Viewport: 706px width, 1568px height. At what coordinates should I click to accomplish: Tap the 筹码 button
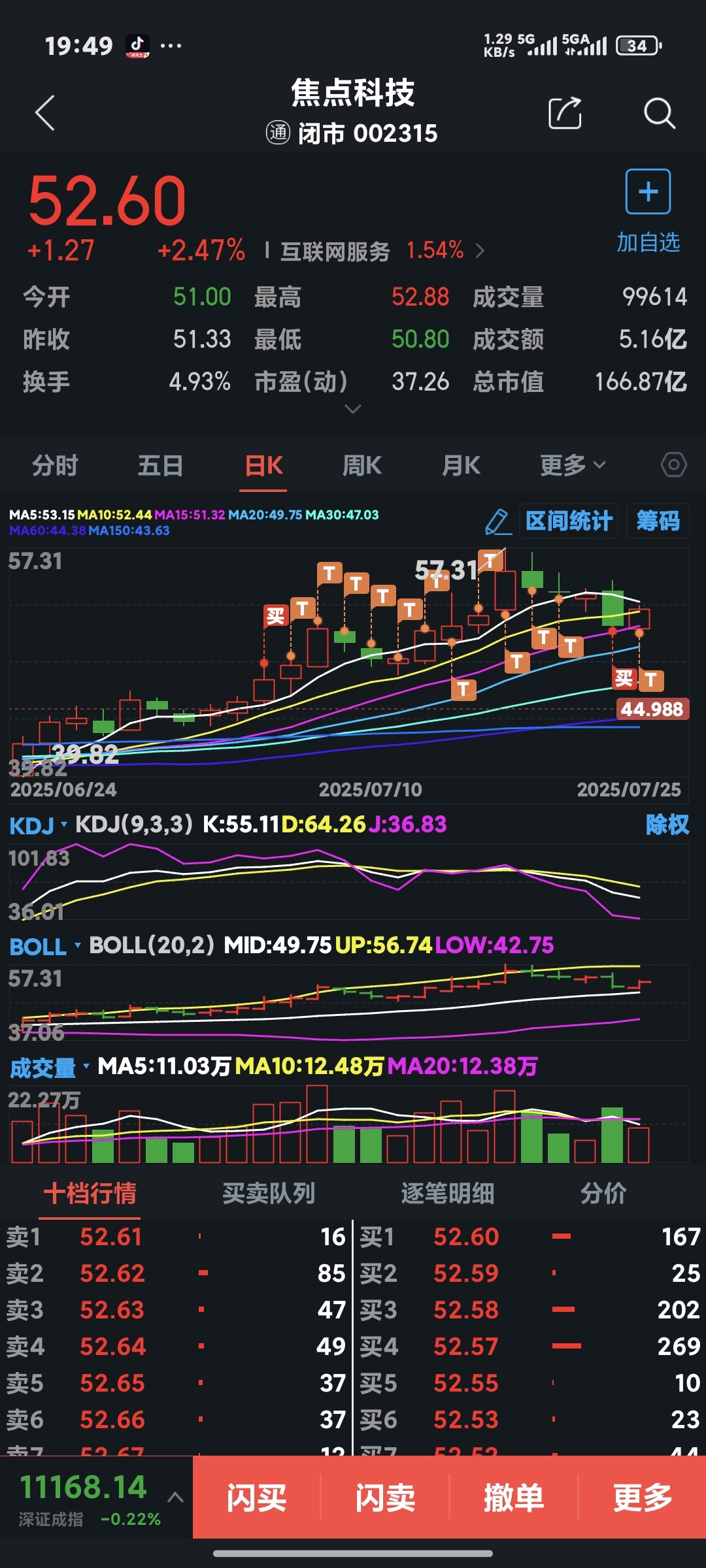(x=658, y=521)
